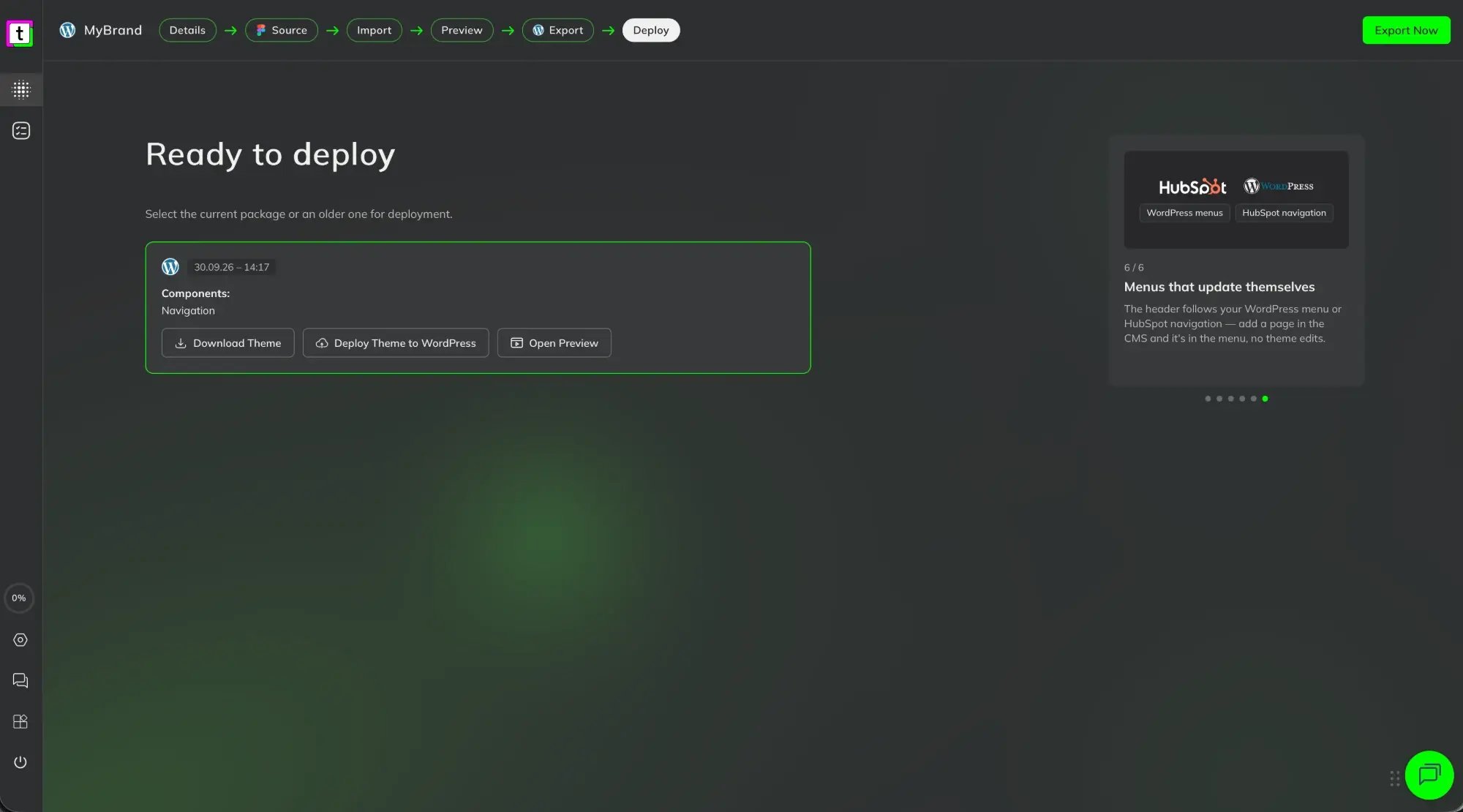Click the Menus that update themselves heading

pos(1219,287)
